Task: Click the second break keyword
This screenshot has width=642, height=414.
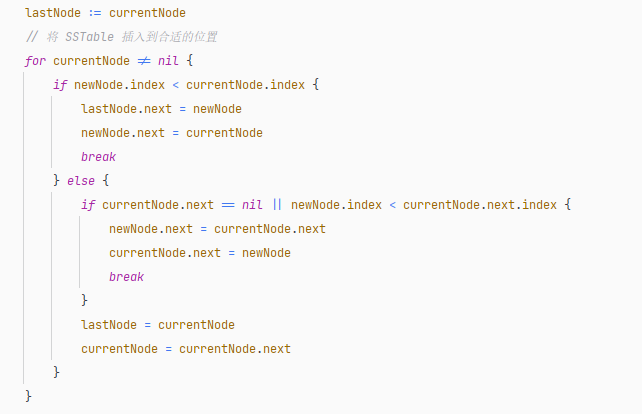Action: pyautogui.click(x=126, y=277)
